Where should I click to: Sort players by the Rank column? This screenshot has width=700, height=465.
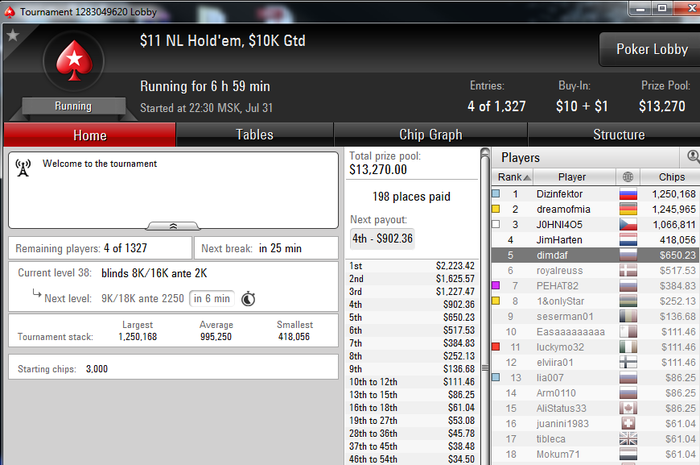click(x=513, y=177)
